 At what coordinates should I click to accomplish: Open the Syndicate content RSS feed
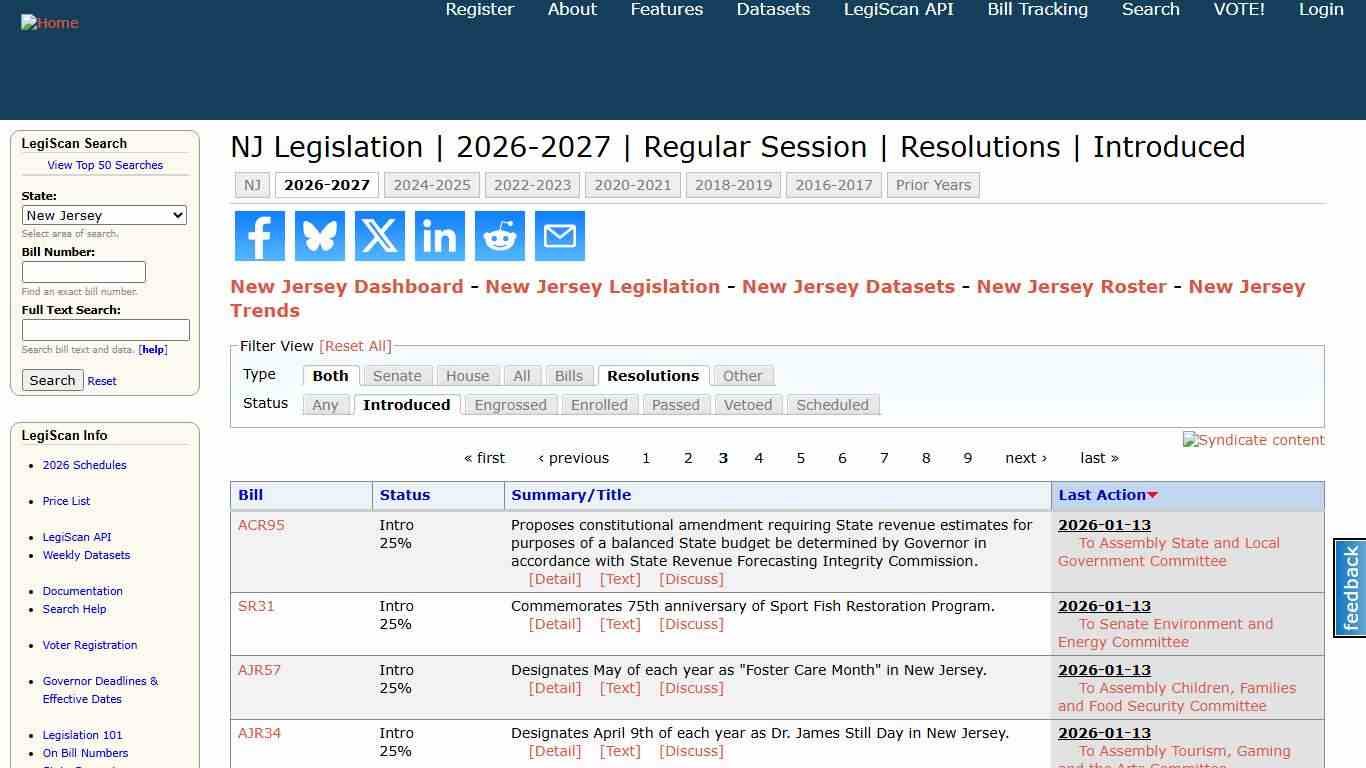pyautogui.click(x=1253, y=440)
